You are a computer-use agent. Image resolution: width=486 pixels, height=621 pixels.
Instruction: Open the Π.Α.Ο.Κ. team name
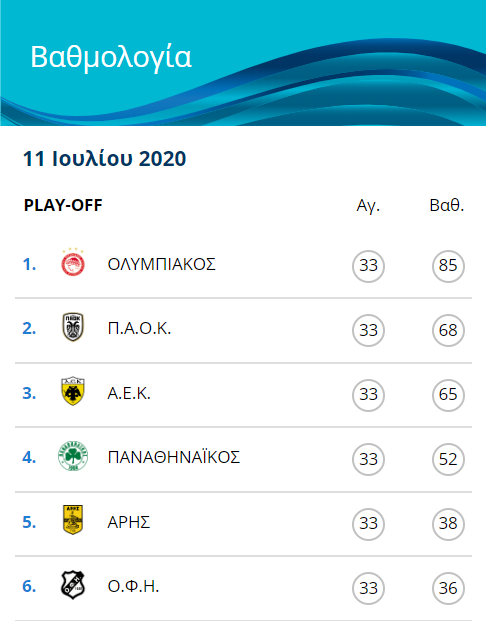point(139,329)
